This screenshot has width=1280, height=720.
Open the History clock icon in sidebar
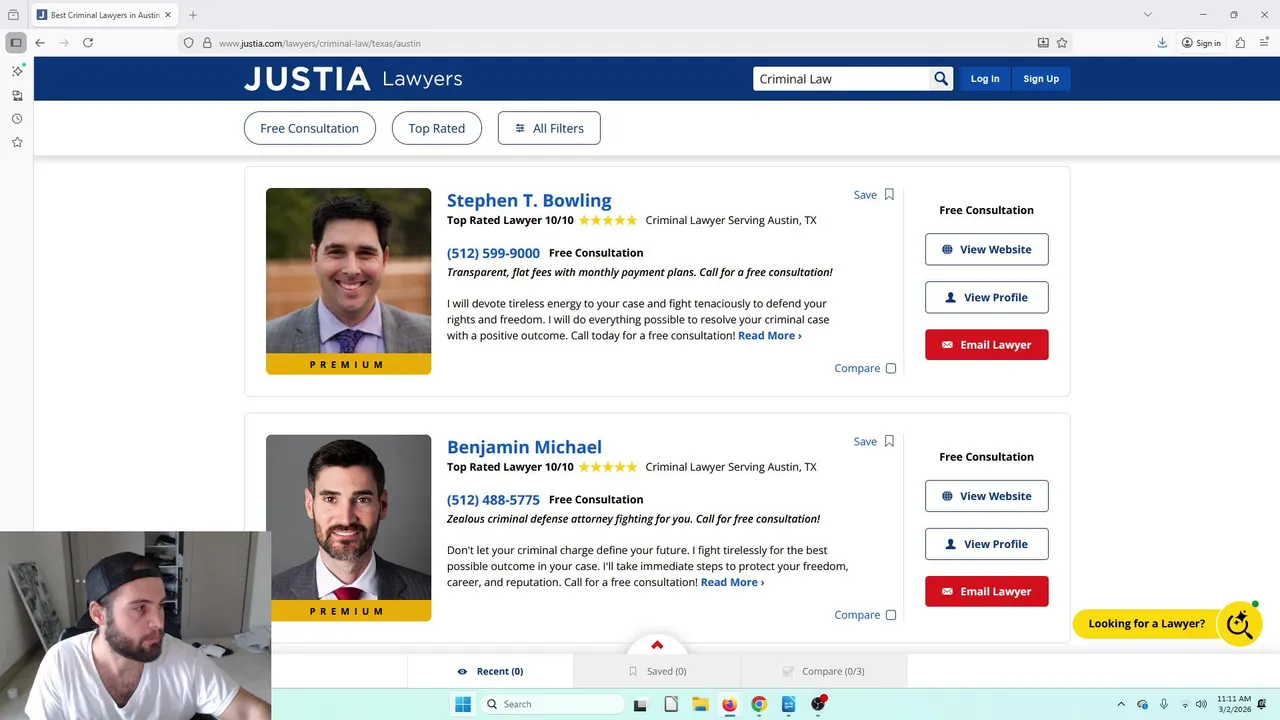click(x=17, y=119)
